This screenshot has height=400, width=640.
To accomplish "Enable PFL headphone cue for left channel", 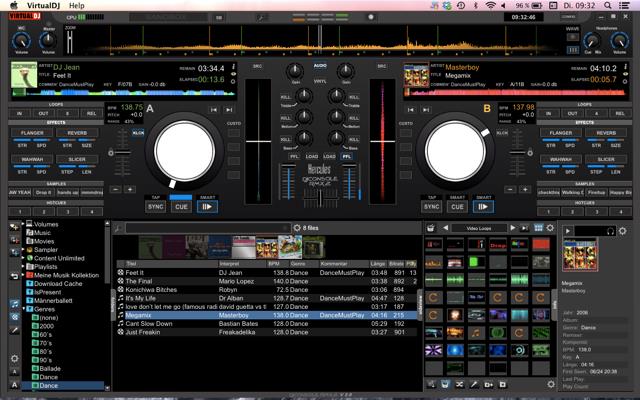I will tap(295, 156).
